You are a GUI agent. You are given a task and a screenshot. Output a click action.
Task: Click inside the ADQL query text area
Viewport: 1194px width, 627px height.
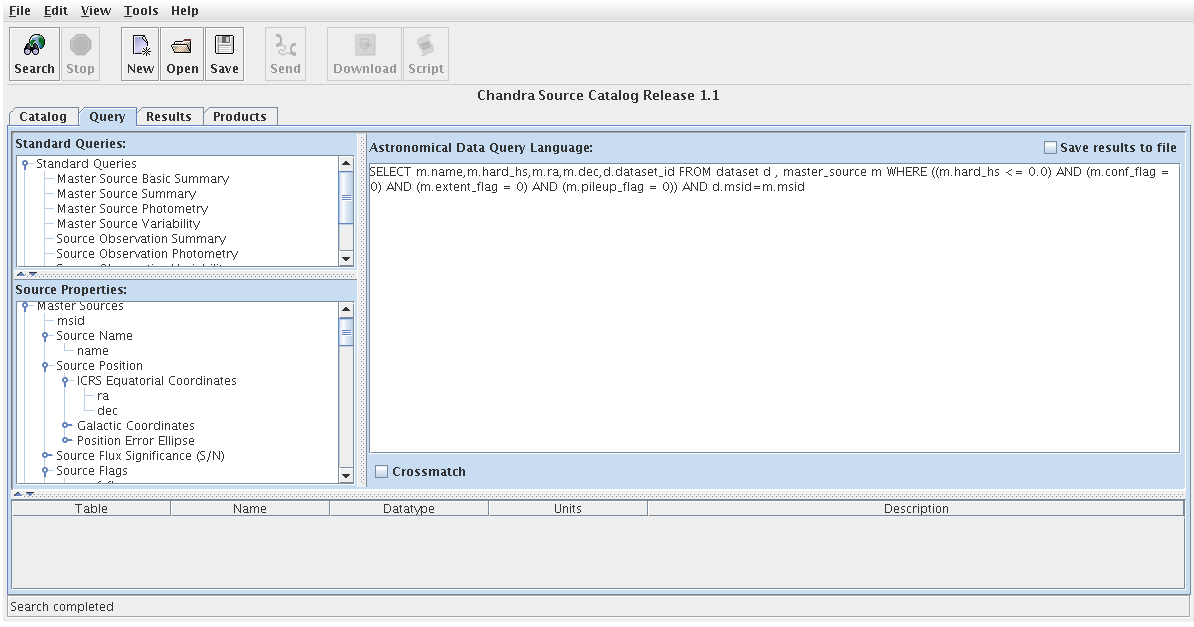(x=774, y=320)
